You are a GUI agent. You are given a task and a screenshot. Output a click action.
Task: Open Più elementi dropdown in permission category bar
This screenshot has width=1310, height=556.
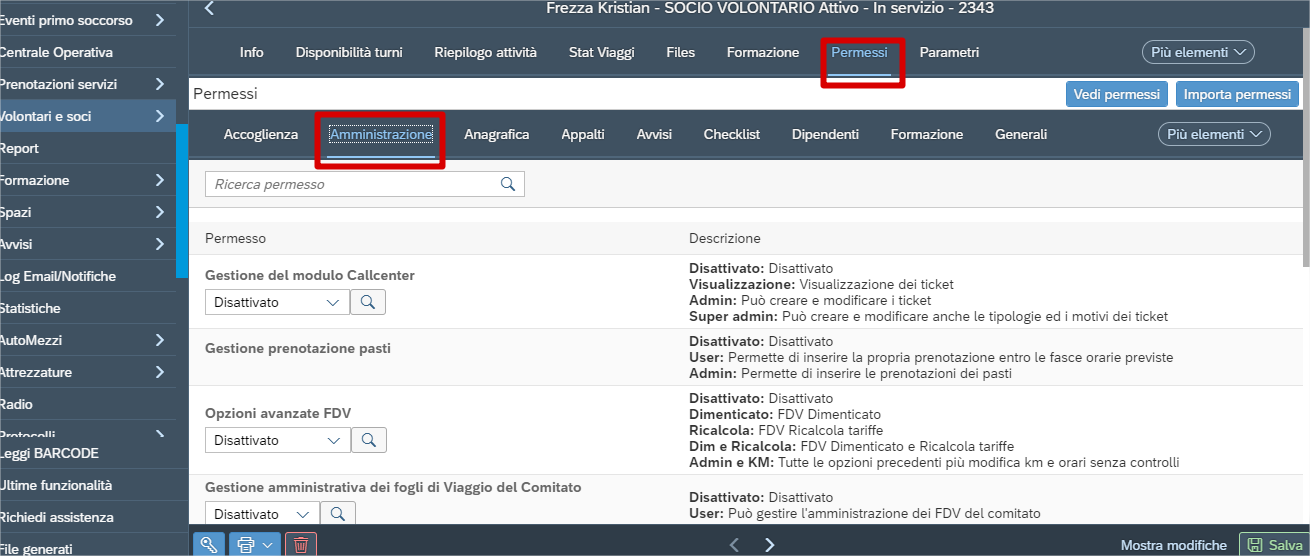click(1214, 134)
